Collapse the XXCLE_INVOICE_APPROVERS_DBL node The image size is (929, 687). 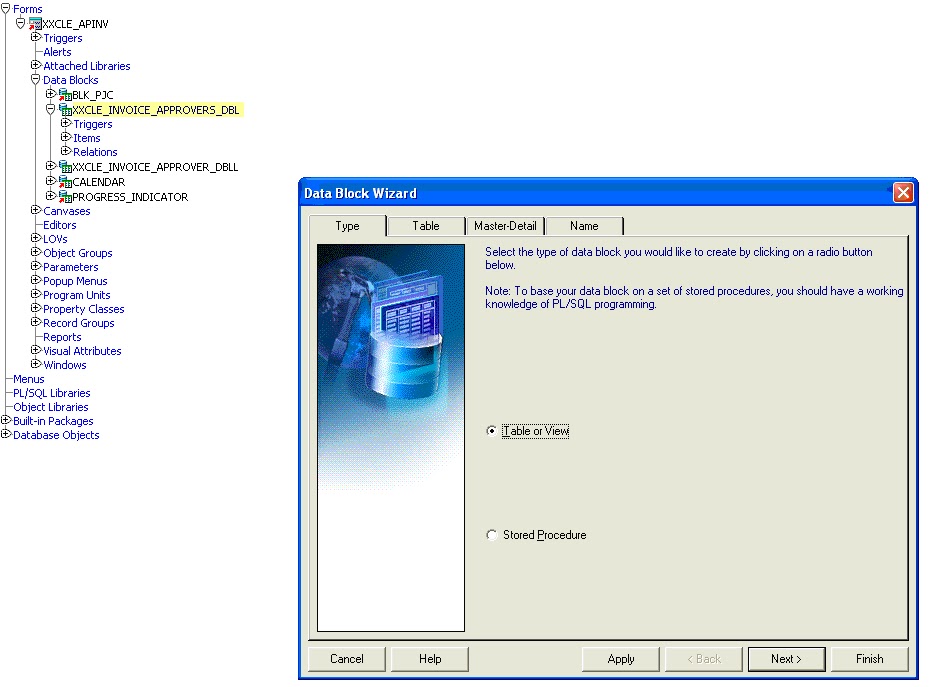tap(51, 109)
